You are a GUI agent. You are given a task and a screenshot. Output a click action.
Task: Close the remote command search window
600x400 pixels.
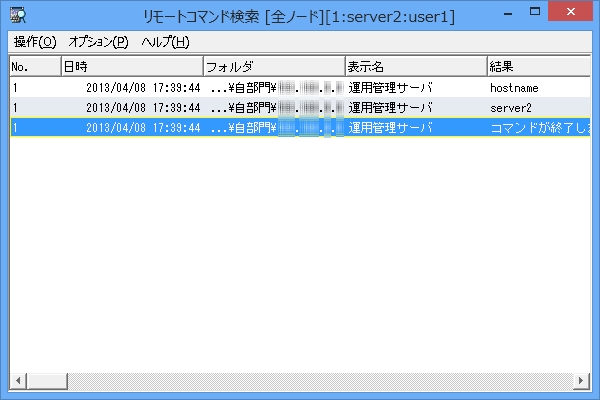click(571, 11)
